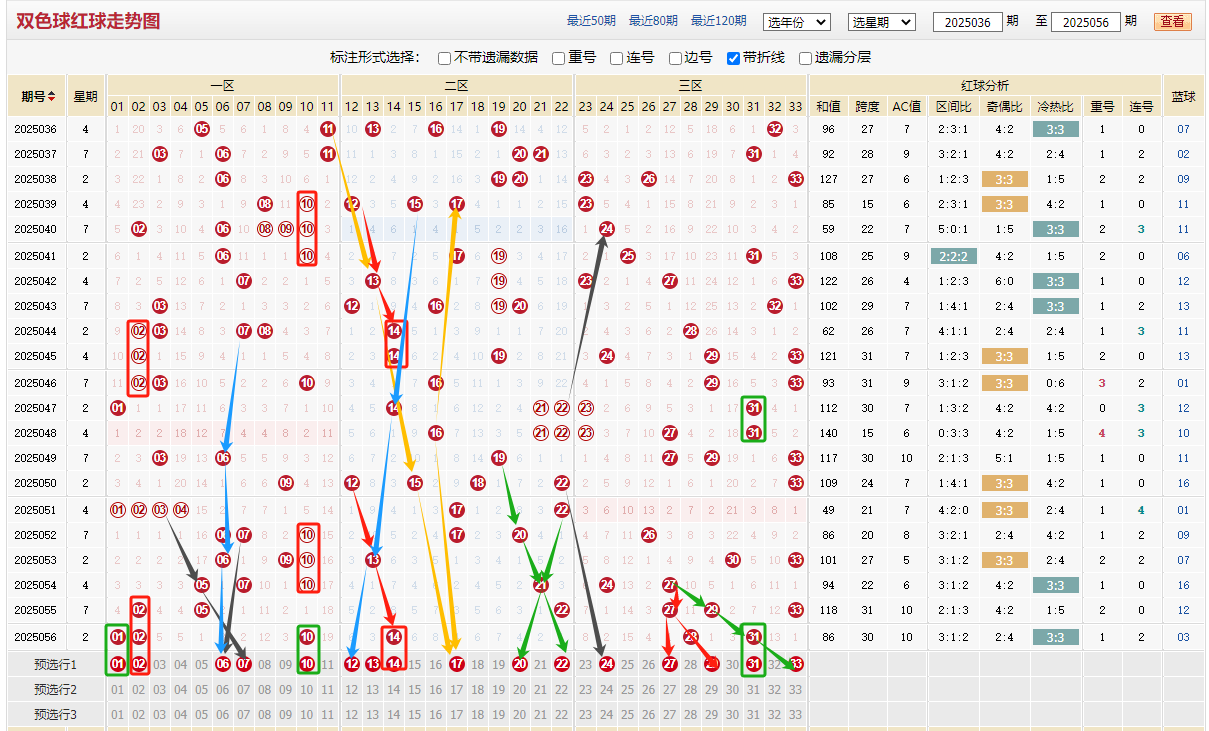Click red ball 12 in 预选行1
Viewport: 1209px width, 731px height.
click(352, 664)
